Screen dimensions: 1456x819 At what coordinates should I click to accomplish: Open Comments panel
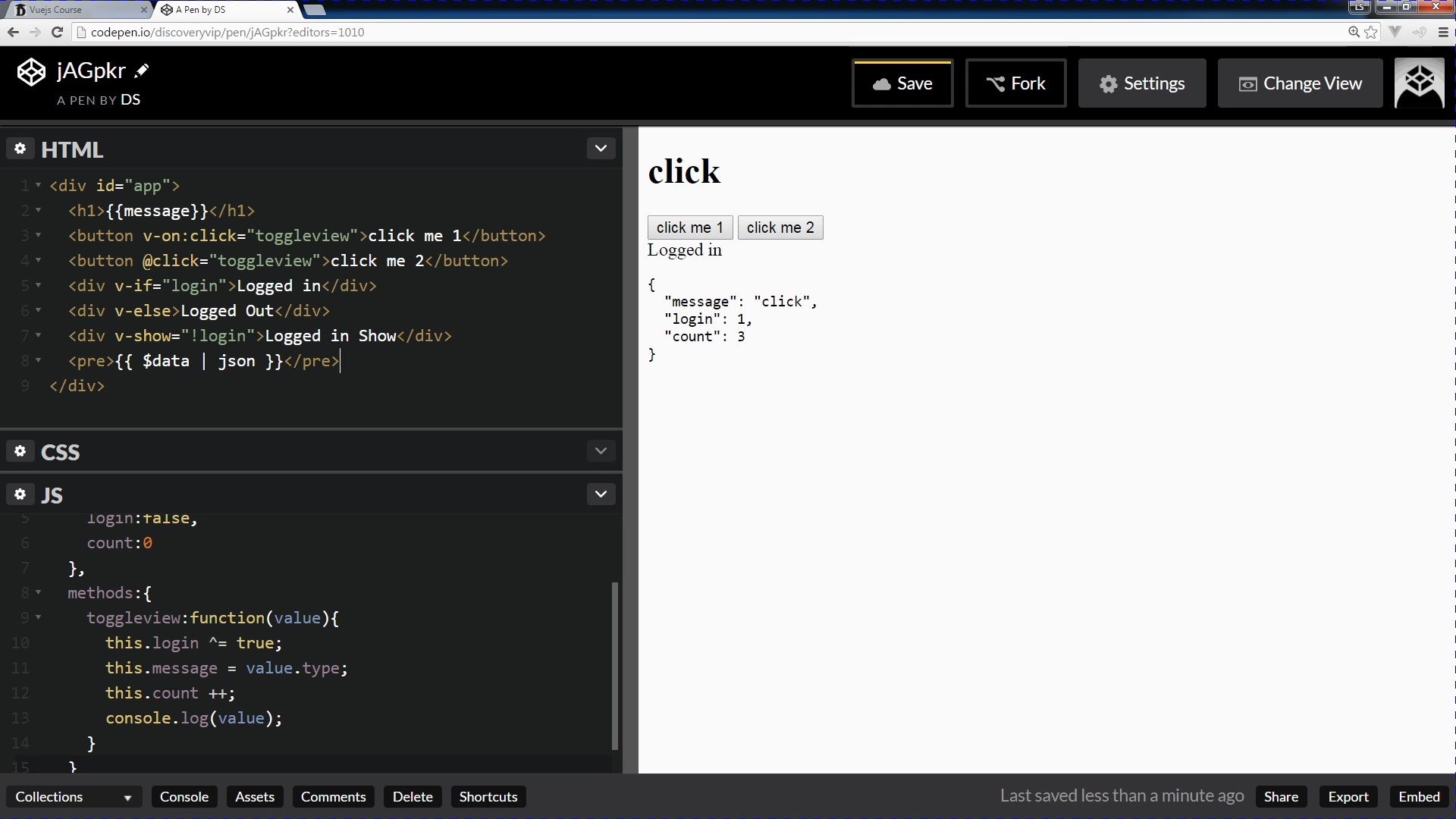pos(333,797)
